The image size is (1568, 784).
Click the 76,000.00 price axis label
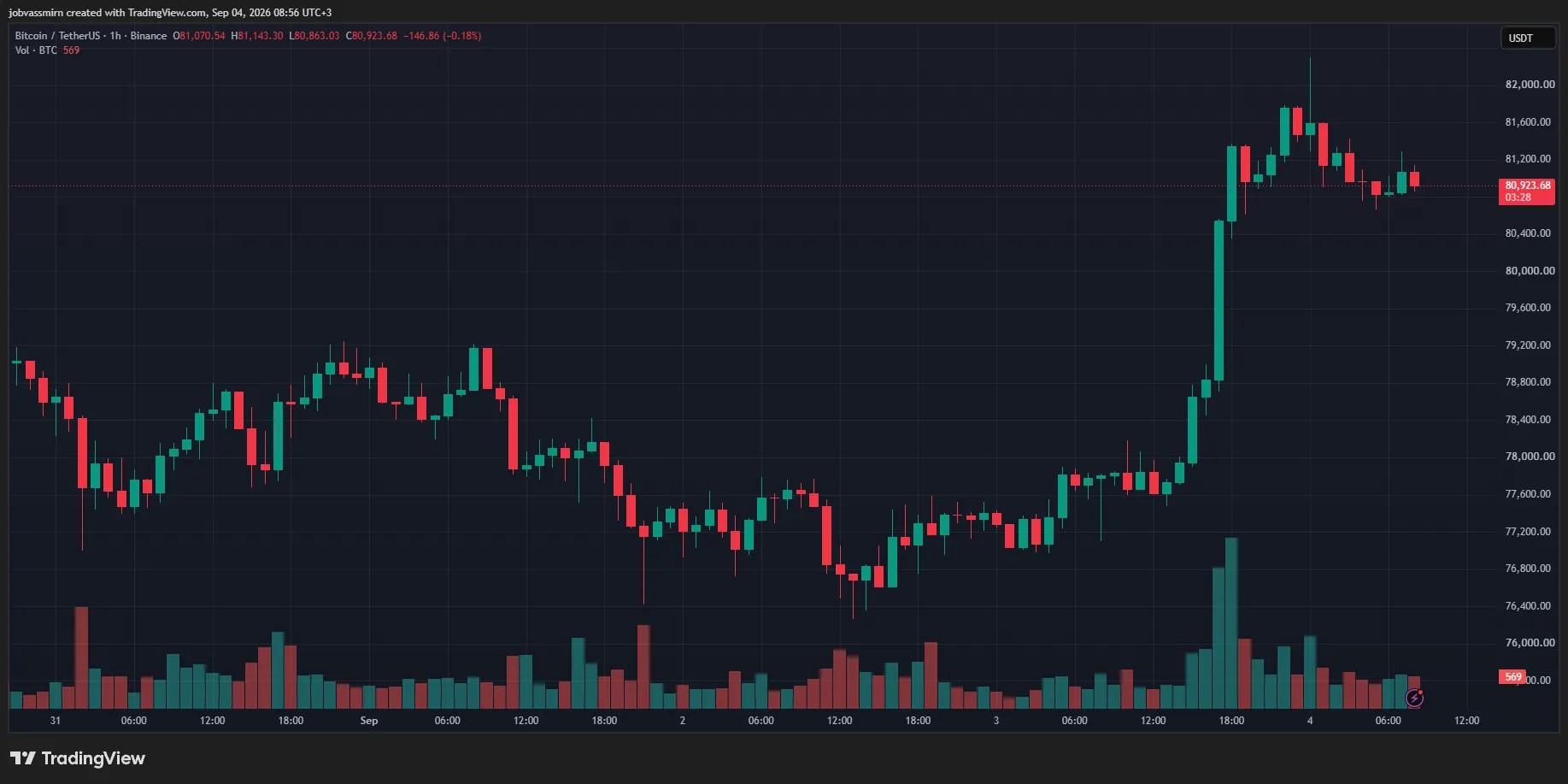pos(1530,643)
